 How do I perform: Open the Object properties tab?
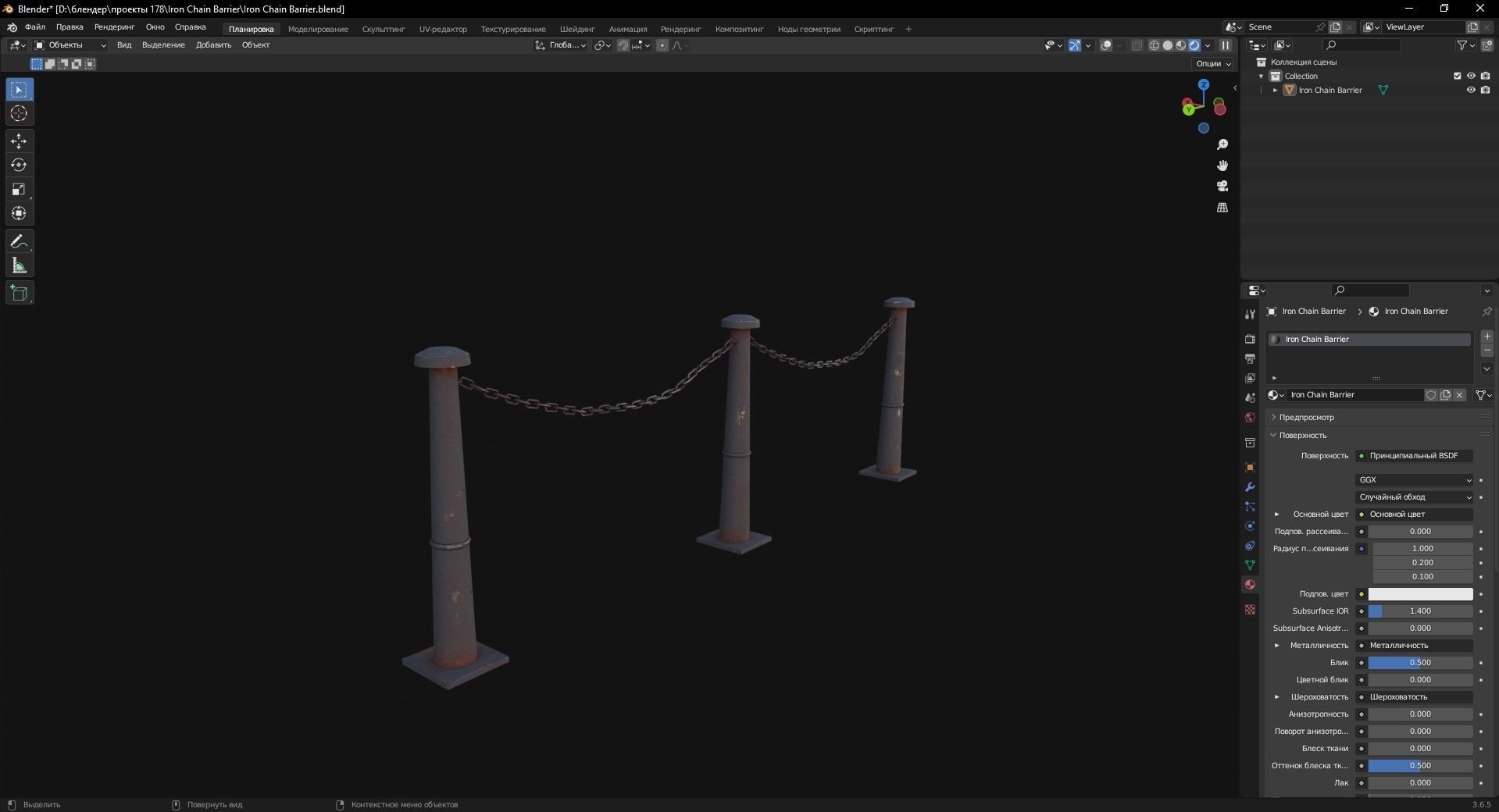click(x=1250, y=468)
